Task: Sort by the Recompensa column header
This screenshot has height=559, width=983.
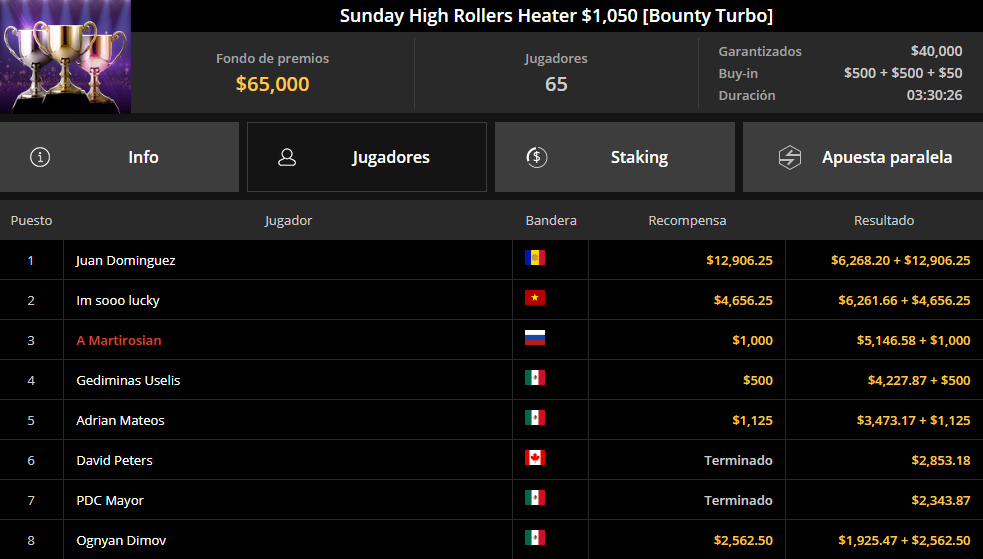Action: click(687, 221)
